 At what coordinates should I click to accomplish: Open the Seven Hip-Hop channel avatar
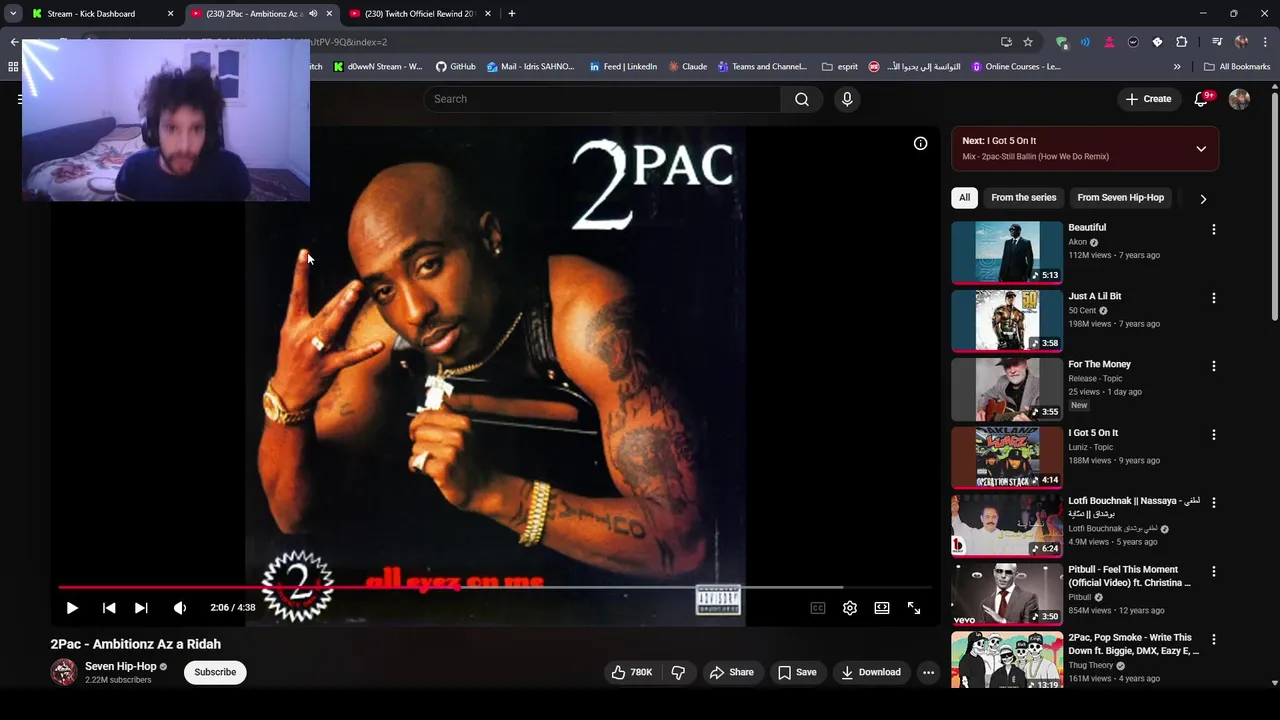[64, 672]
